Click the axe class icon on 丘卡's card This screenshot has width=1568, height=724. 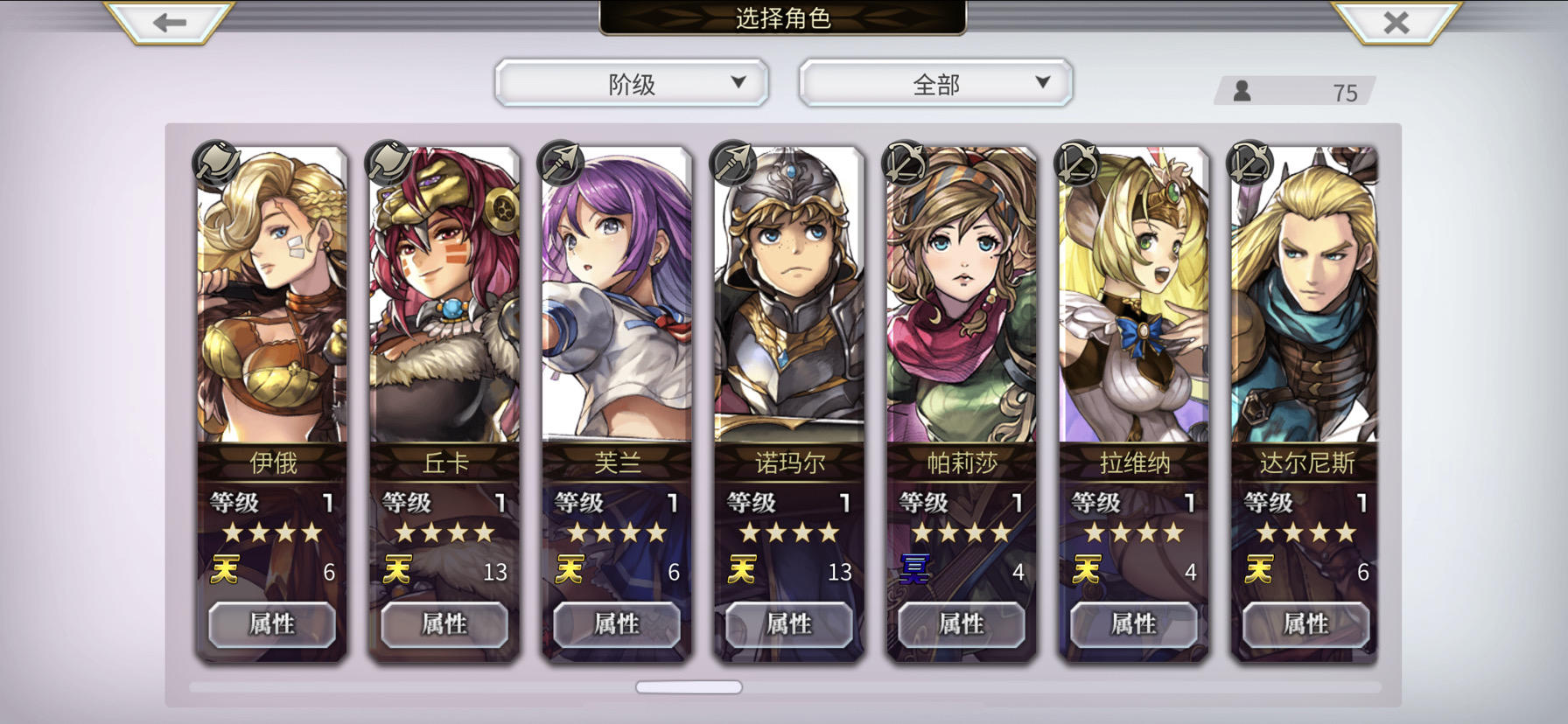[x=388, y=163]
